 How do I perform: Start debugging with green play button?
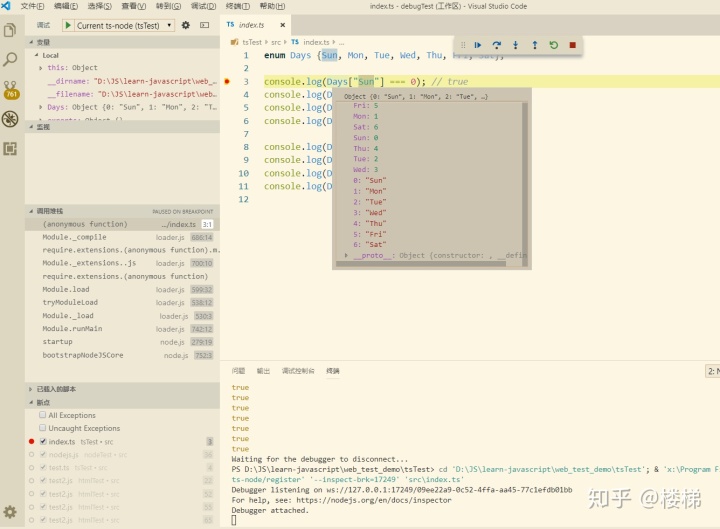(x=68, y=25)
